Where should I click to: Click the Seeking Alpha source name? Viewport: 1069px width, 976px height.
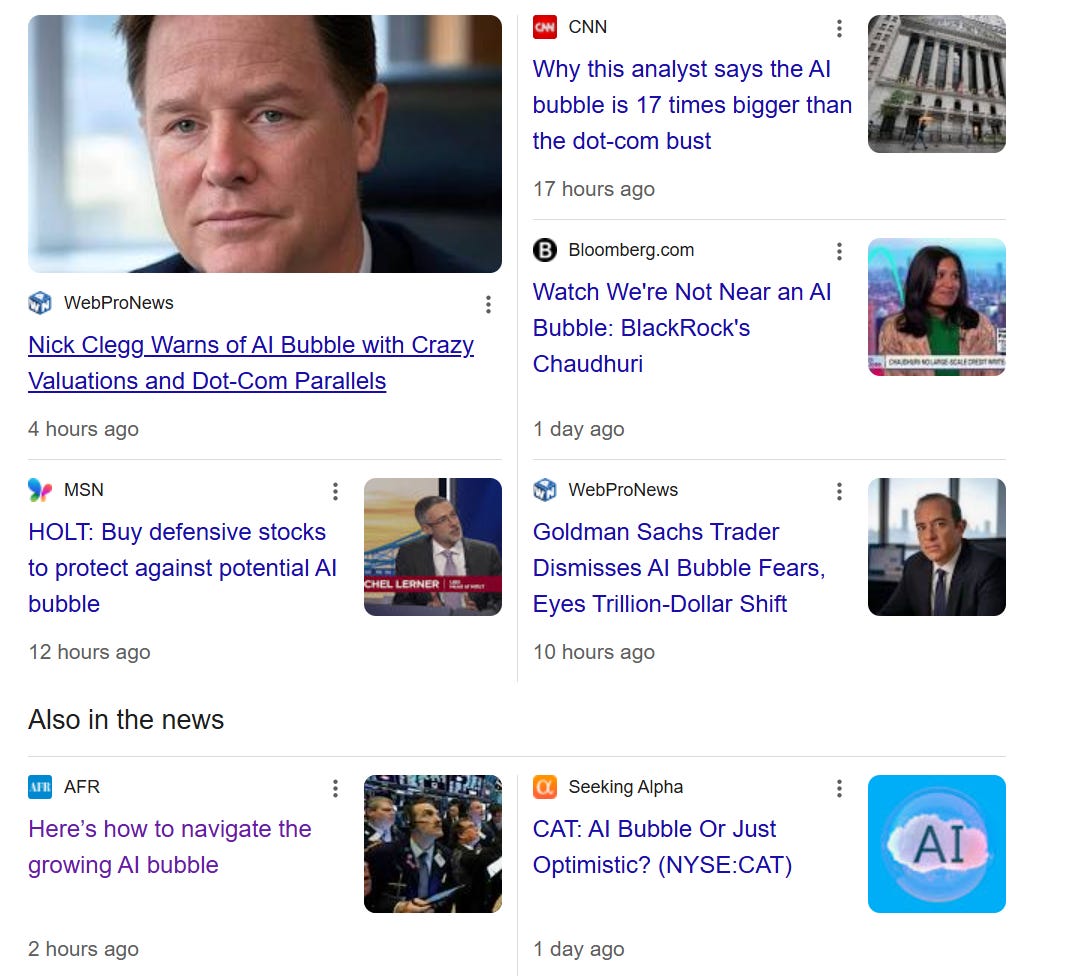pyautogui.click(x=626, y=787)
